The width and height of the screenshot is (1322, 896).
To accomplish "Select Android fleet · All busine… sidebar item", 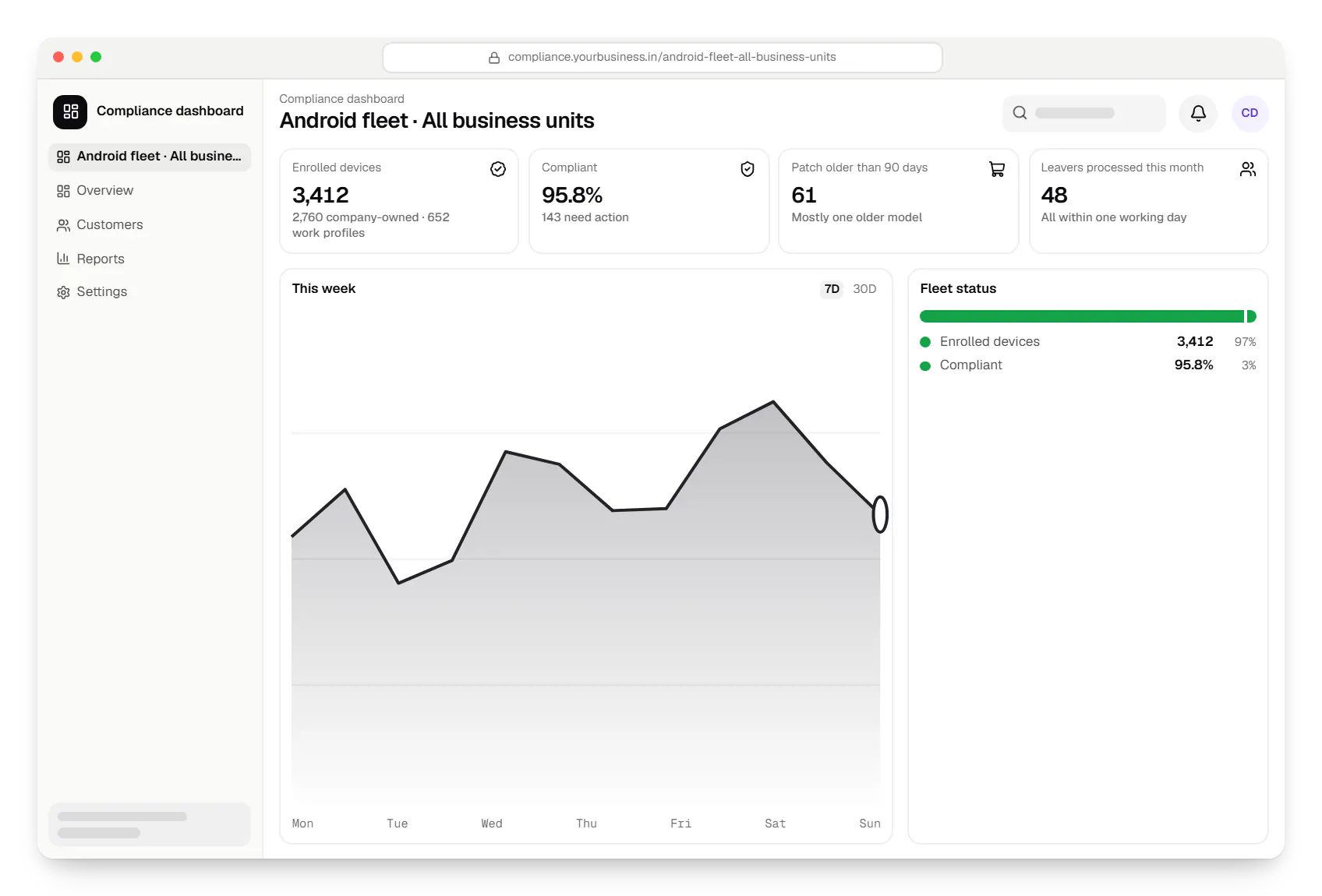I will coord(150,157).
